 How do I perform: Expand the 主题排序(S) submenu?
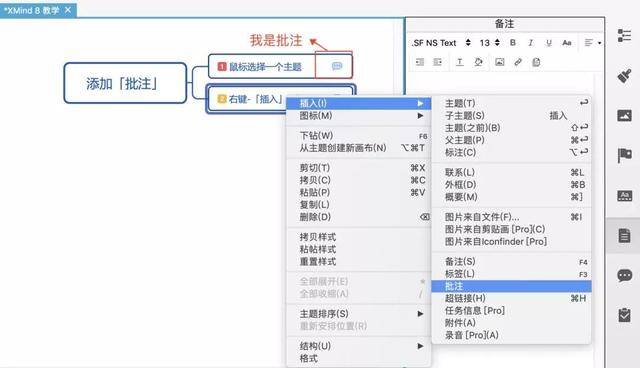pyautogui.click(x=359, y=314)
